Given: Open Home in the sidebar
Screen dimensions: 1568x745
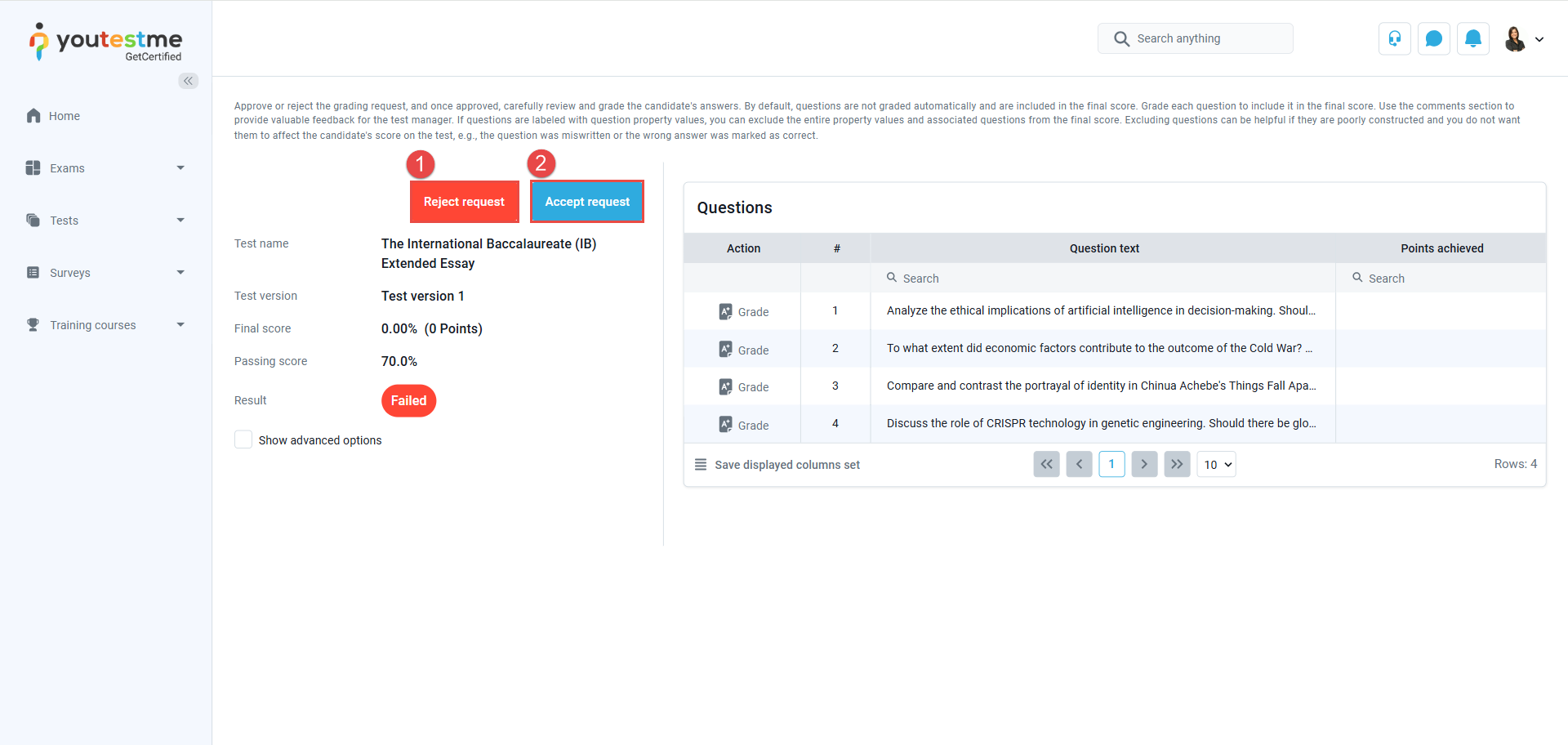Looking at the screenshot, I should coord(65,116).
